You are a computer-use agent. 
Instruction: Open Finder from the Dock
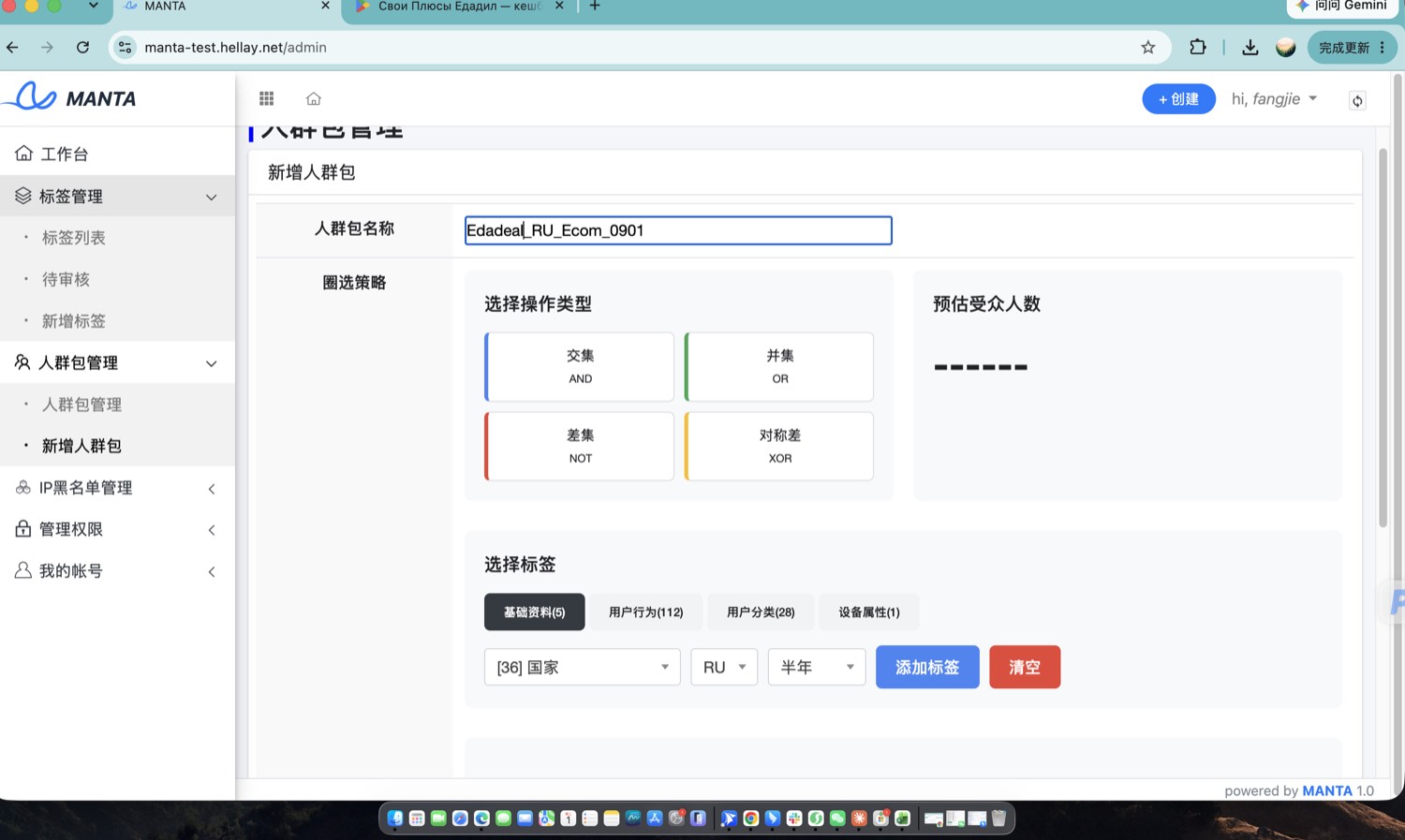coord(395,818)
